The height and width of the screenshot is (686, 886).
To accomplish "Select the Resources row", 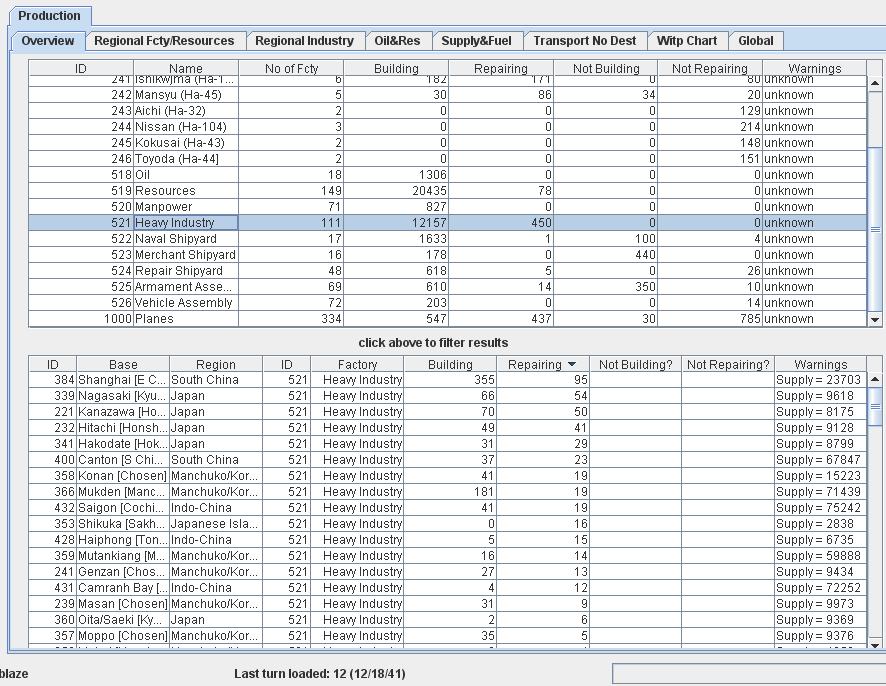I will [x=447, y=190].
